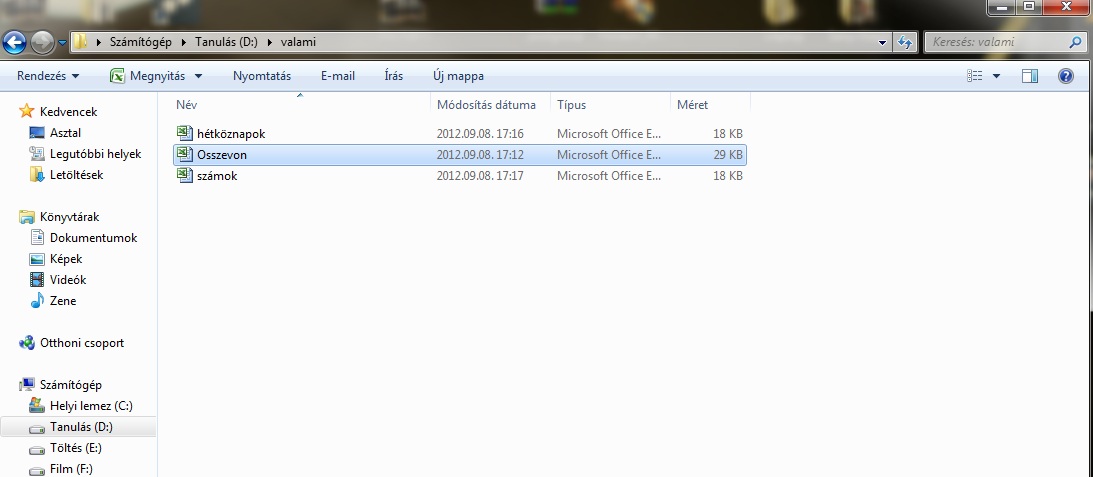Click the 29 KB size value
Viewport: 1093px width, 477px height.
[728, 155]
